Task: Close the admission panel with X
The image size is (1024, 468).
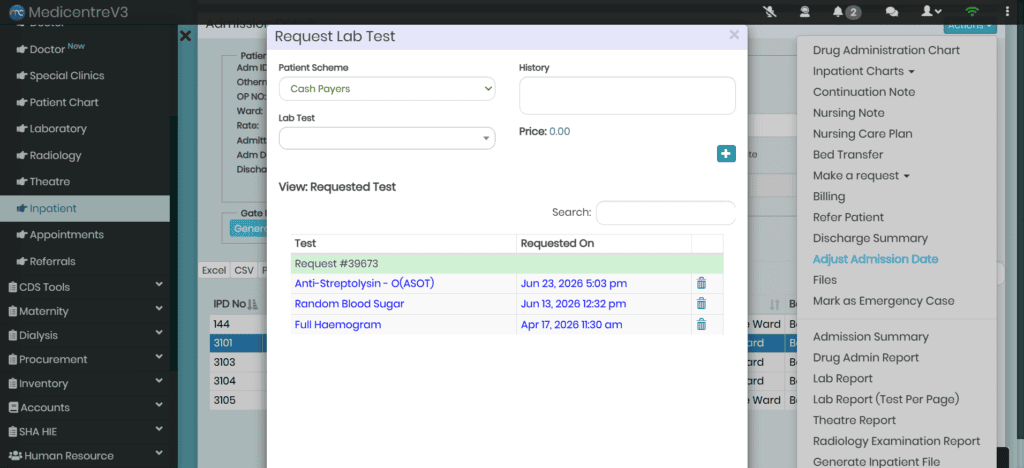Action: [x=185, y=36]
